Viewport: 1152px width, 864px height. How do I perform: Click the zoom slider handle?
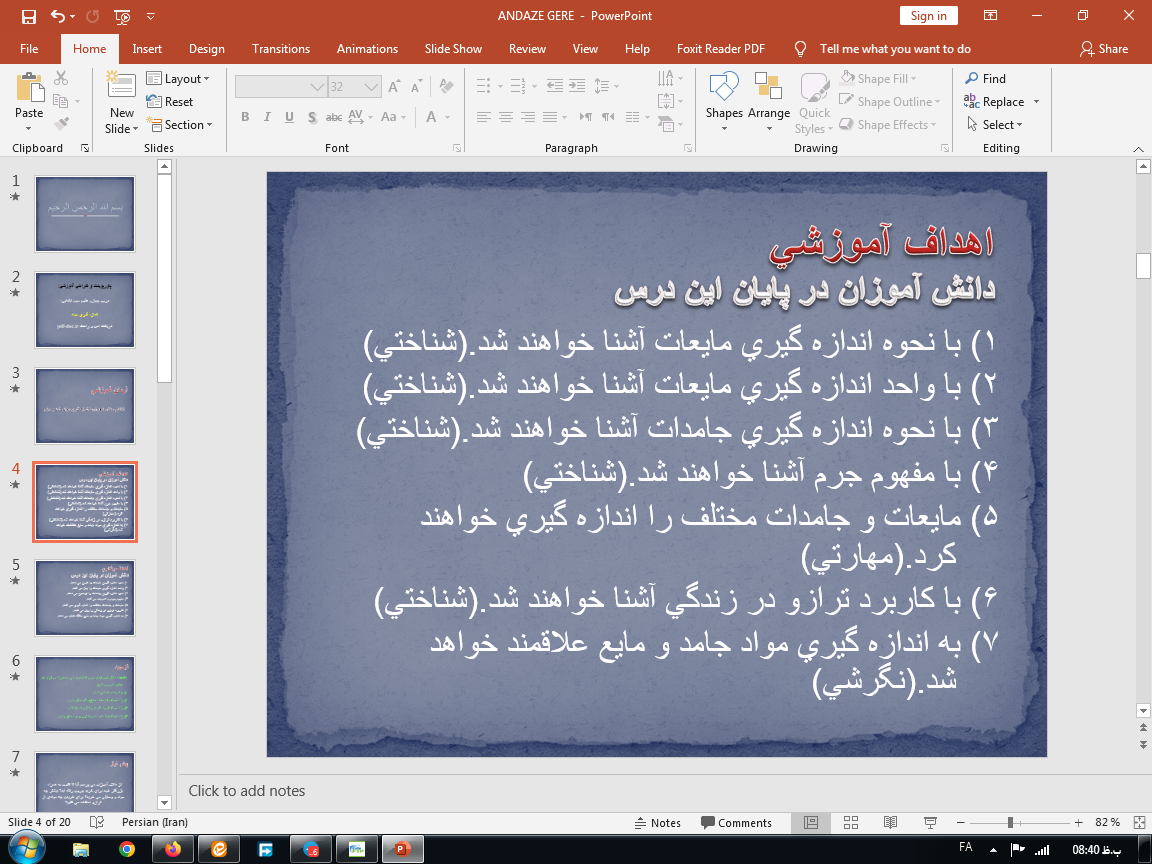click(1010, 822)
